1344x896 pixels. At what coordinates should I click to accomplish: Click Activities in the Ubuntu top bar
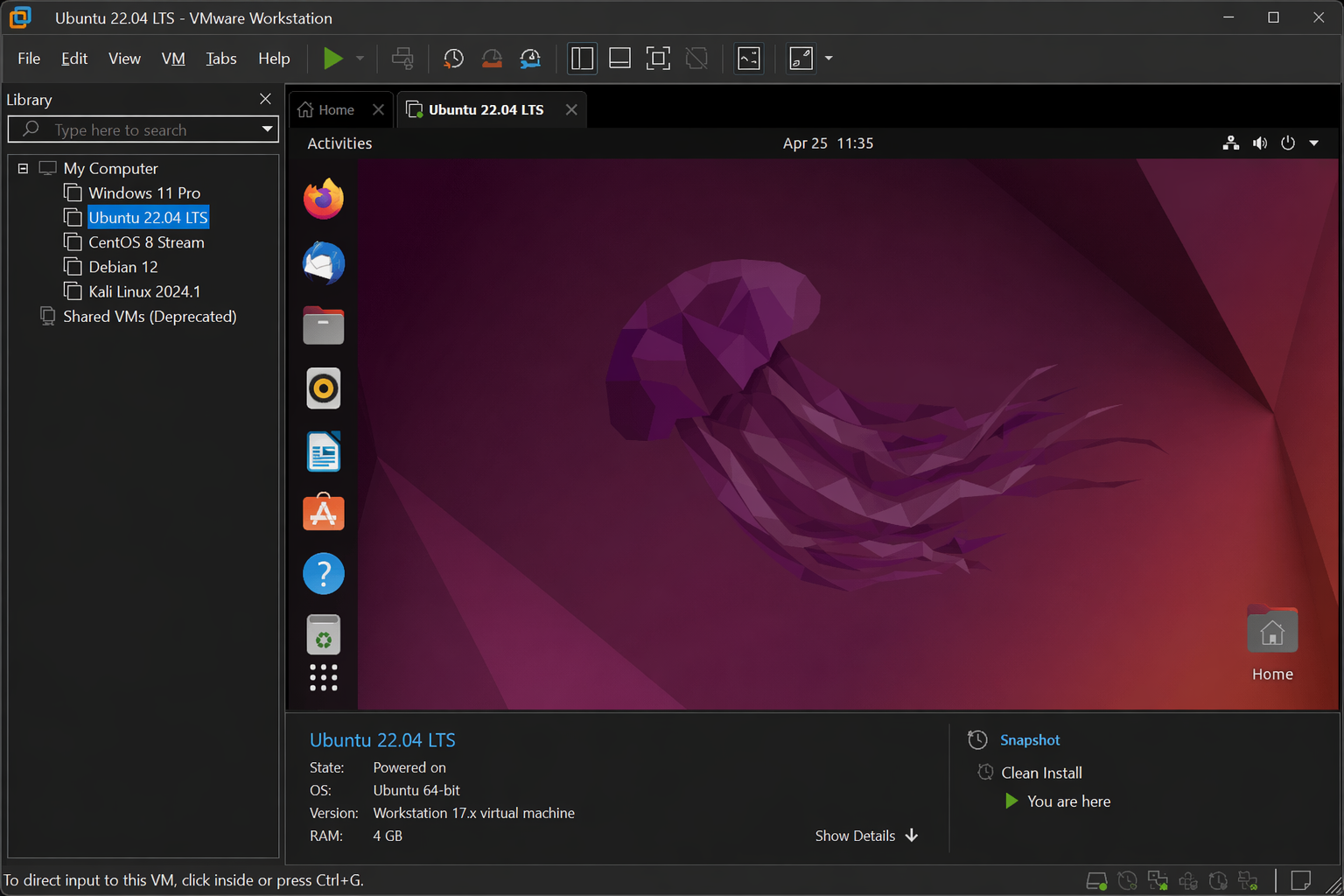pos(339,143)
